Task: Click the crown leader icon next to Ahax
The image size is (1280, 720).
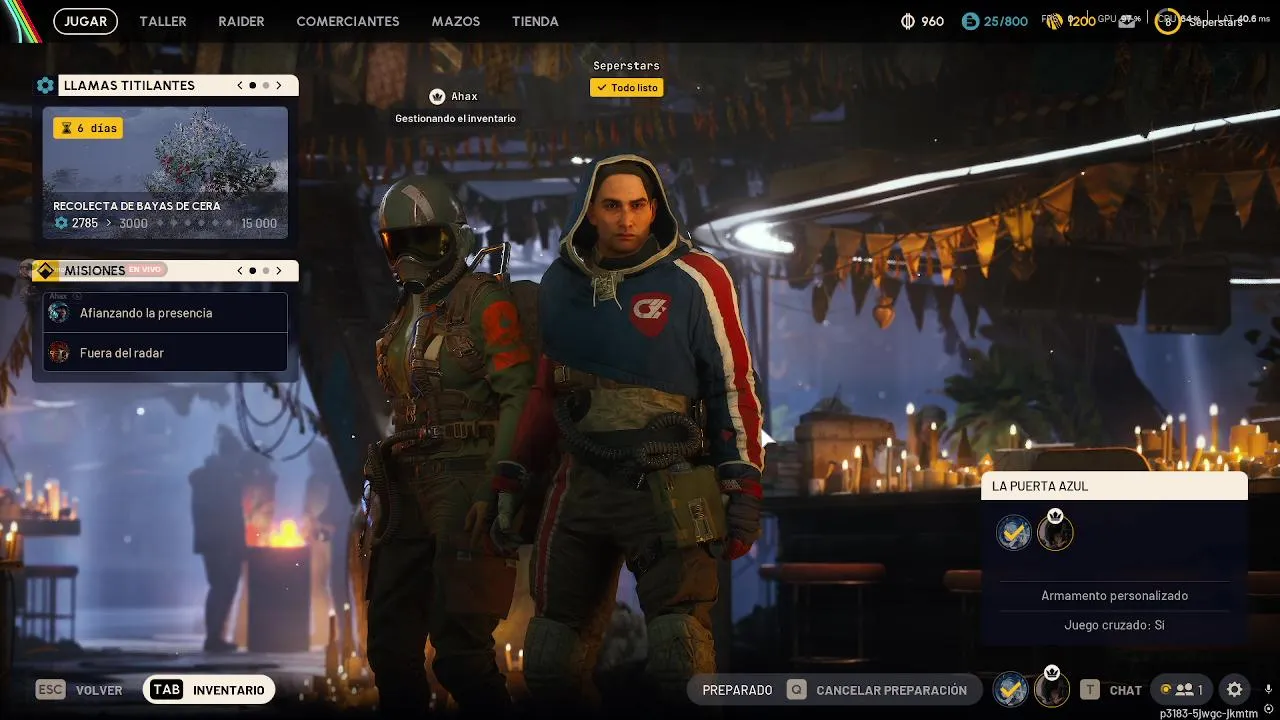Action: pyautogui.click(x=437, y=97)
